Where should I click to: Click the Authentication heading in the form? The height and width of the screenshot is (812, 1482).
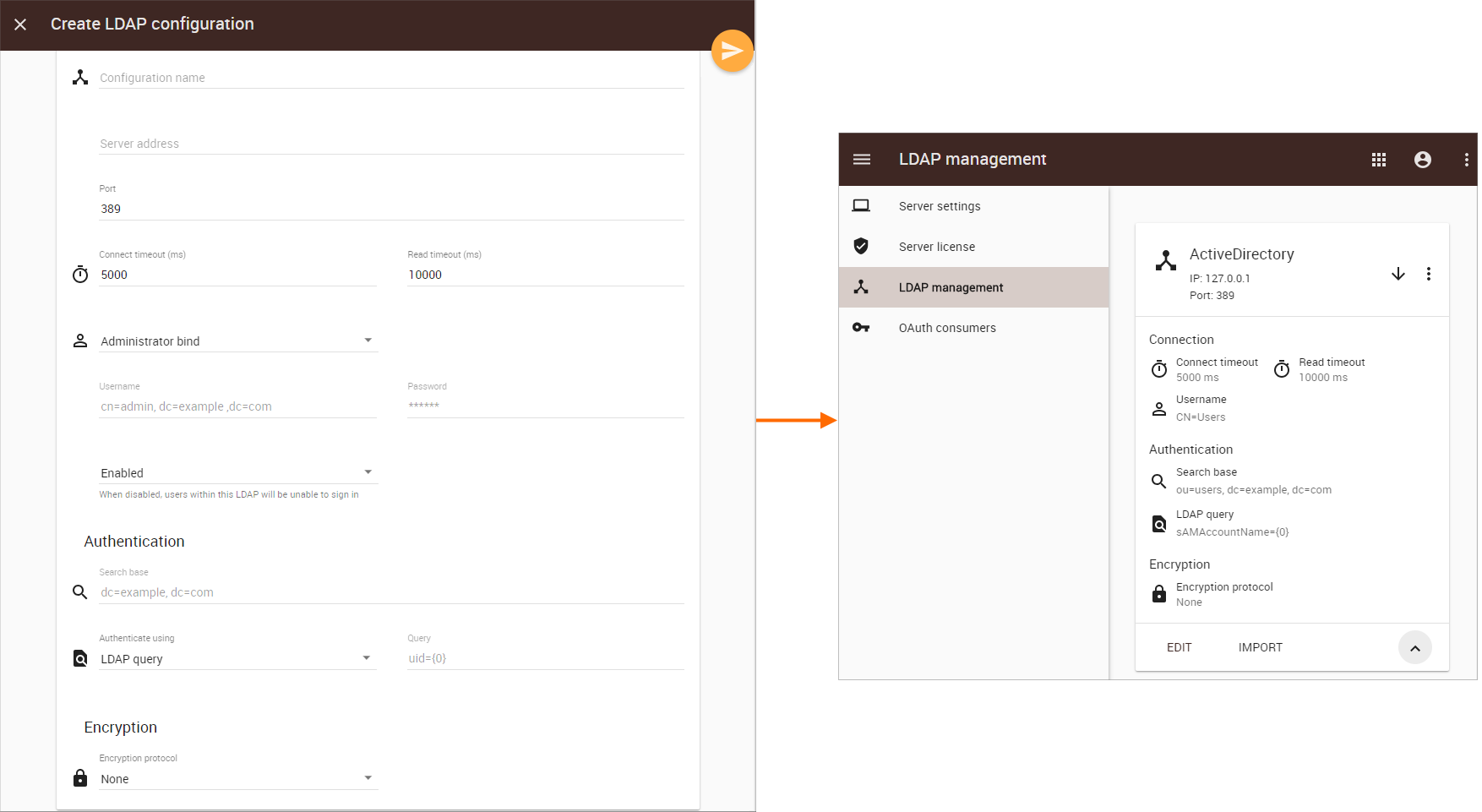[x=134, y=542]
